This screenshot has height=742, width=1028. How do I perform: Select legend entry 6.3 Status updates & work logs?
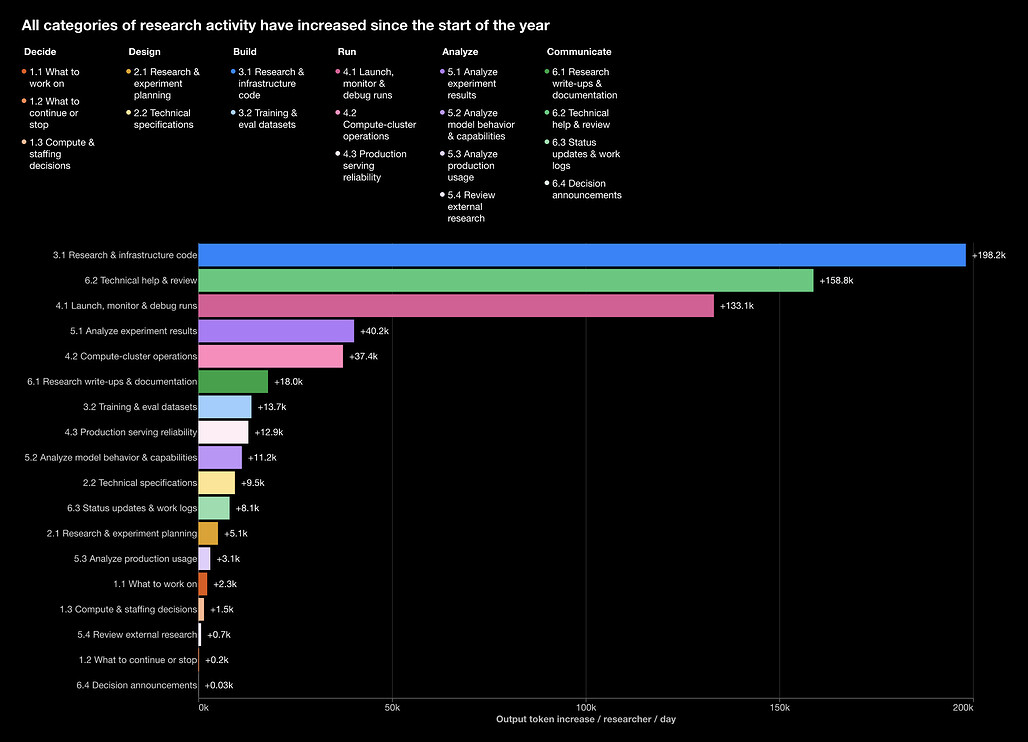point(582,154)
